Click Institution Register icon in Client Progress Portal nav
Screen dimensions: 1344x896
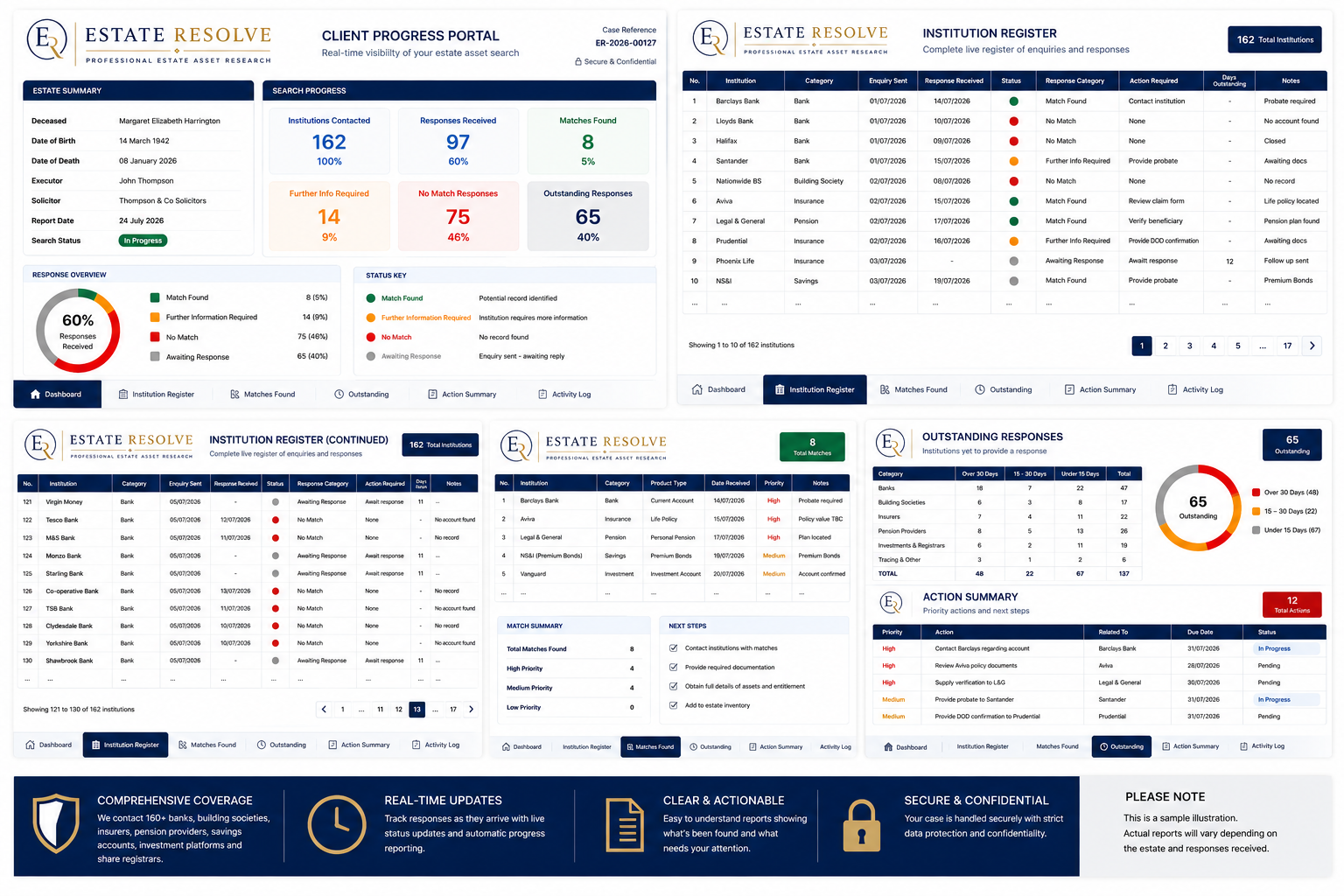(123, 395)
